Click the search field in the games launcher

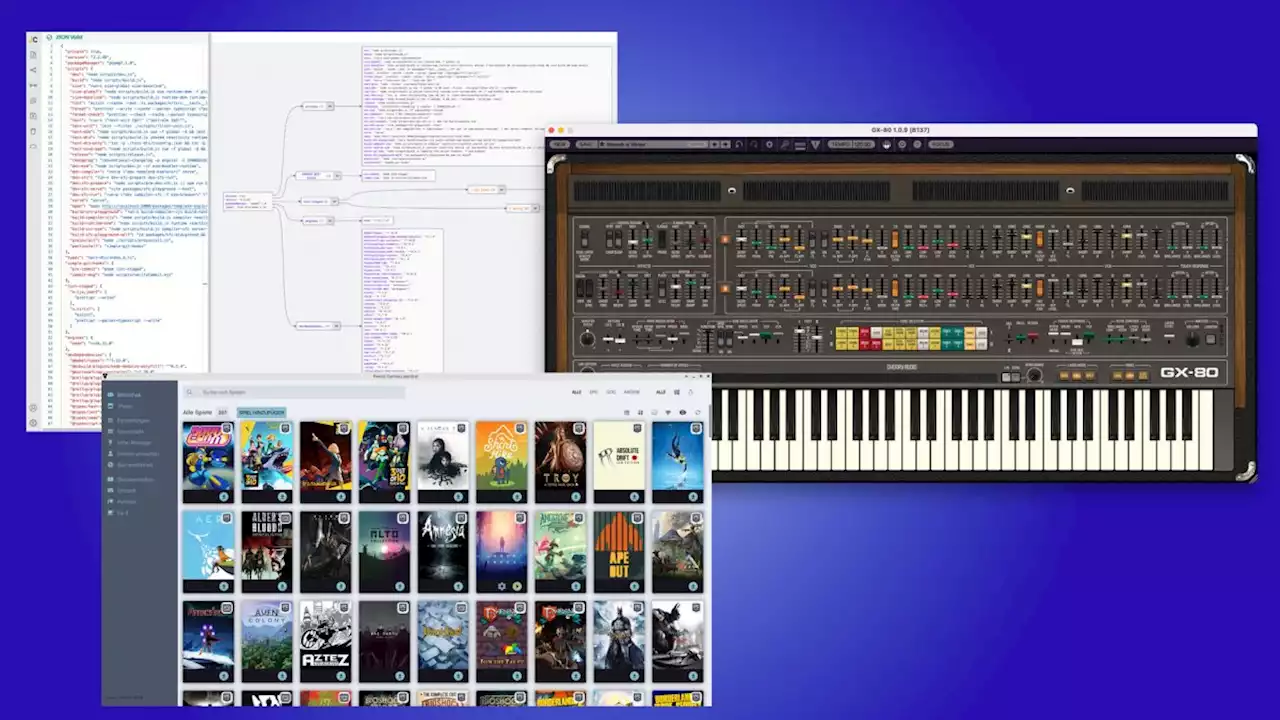[x=294, y=392]
